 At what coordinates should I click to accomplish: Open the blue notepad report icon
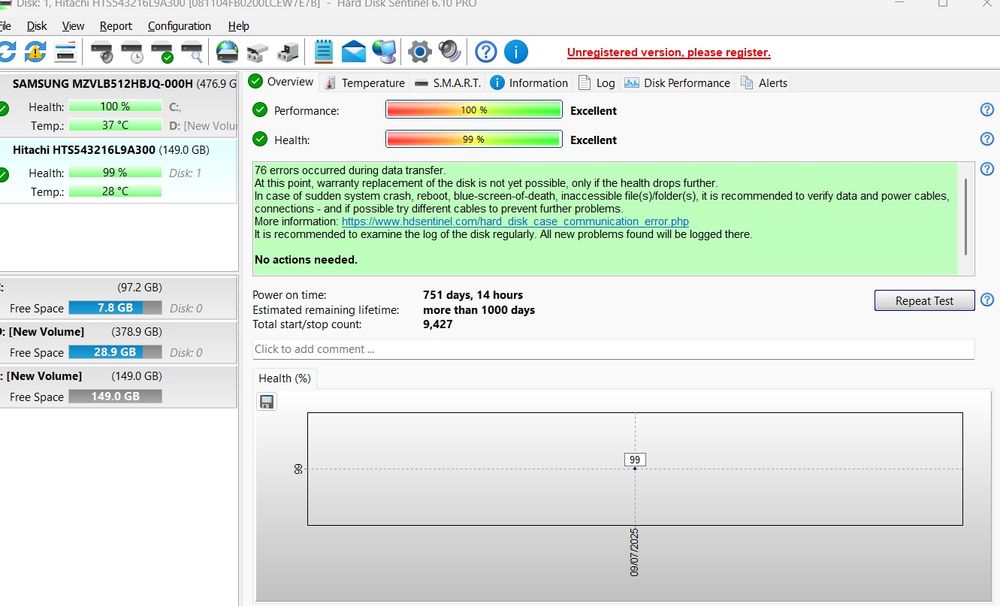324,52
